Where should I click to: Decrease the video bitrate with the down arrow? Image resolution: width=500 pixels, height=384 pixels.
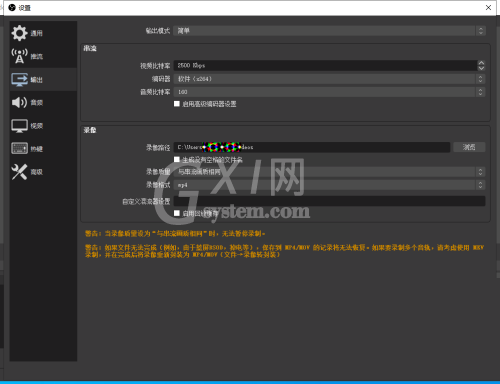[x=481, y=68]
